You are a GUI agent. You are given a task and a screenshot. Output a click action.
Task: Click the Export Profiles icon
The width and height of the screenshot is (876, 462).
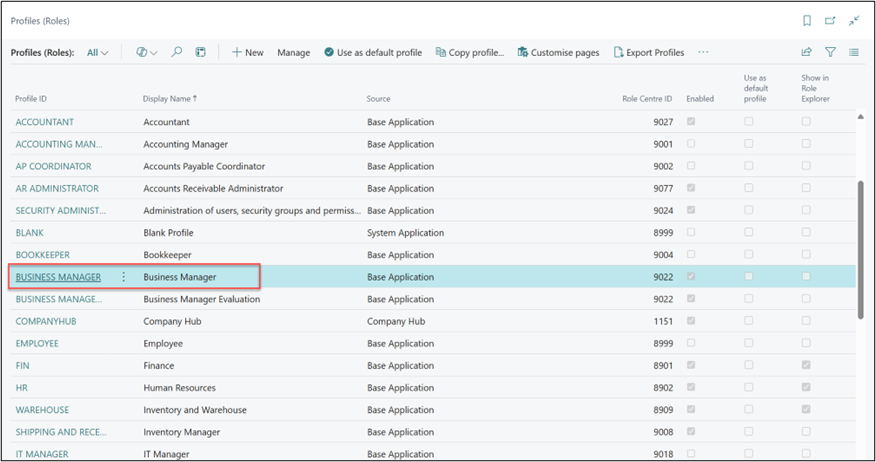(618, 52)
